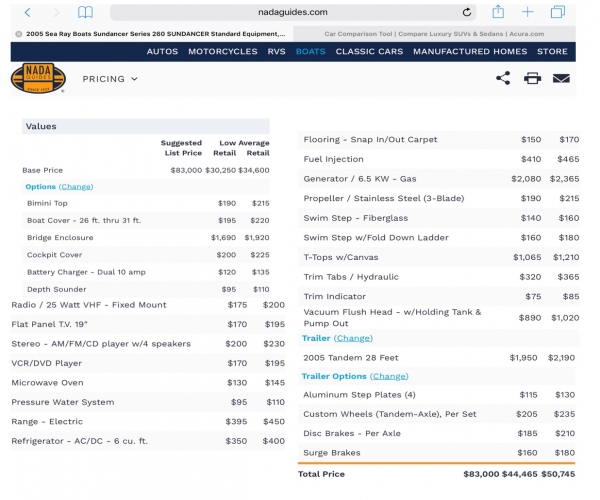The image size is (600, 500).
Task: Close the Sea Ray Boats tab
Action: coord(18,34)
